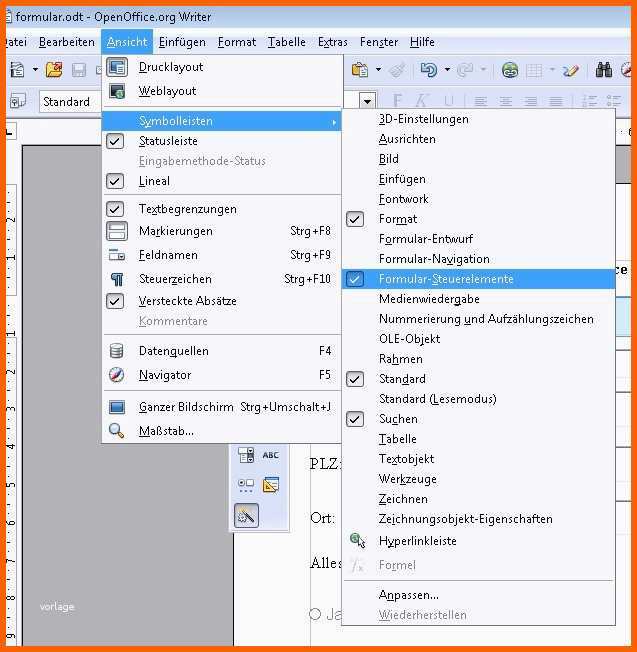Select Nummerierung und Aufzählungszeichen entry
The image size is (637, 652).
click(478, 319)
